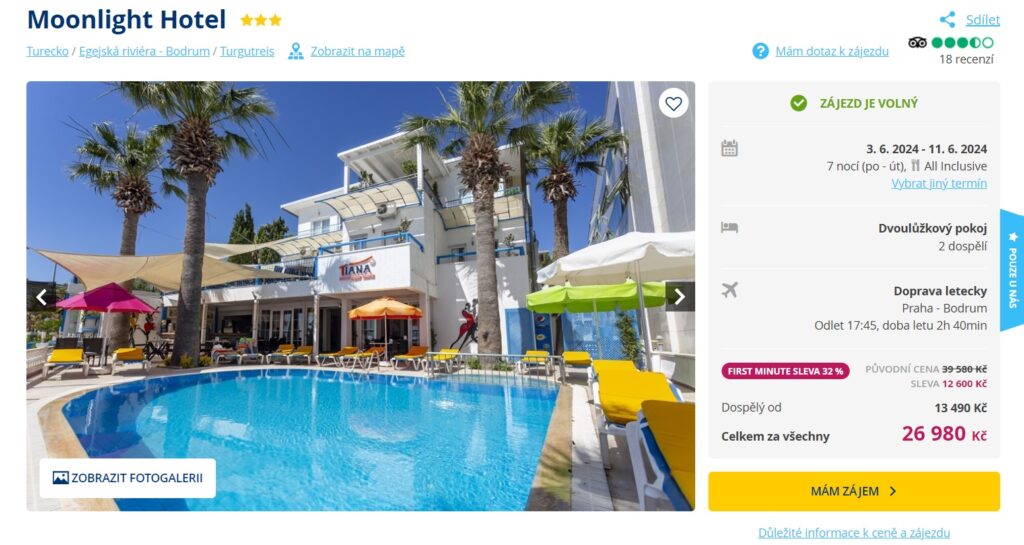
Task: Click the question mark help icon
Action: [x=760, y=51]
